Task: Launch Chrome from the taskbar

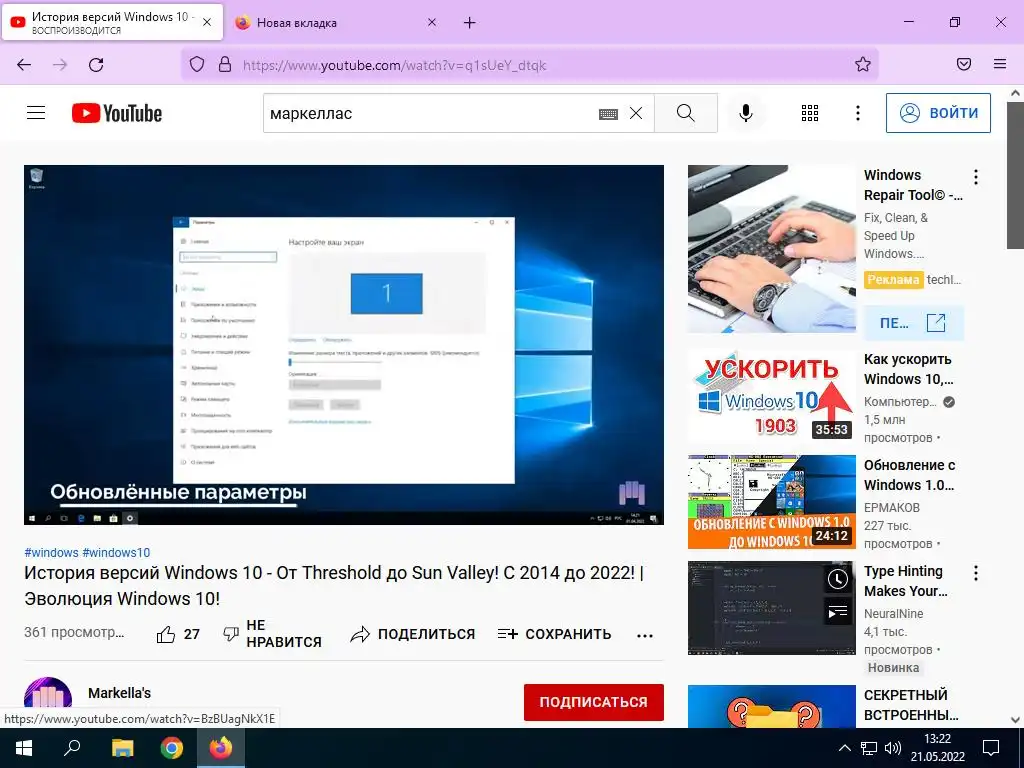Action: pyautogui.click(x=172, y=748)
